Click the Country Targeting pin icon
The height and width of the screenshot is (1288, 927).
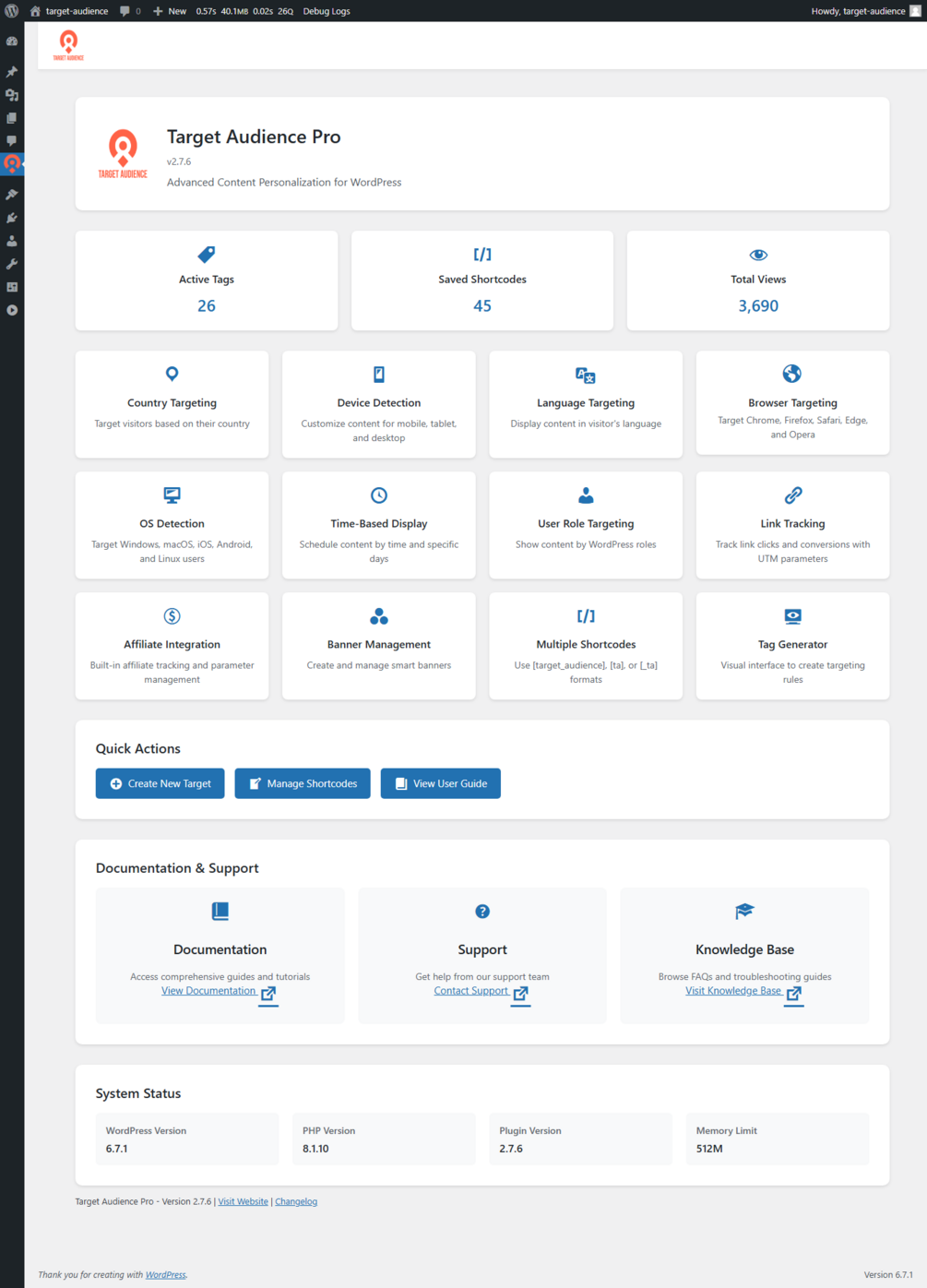172,374
